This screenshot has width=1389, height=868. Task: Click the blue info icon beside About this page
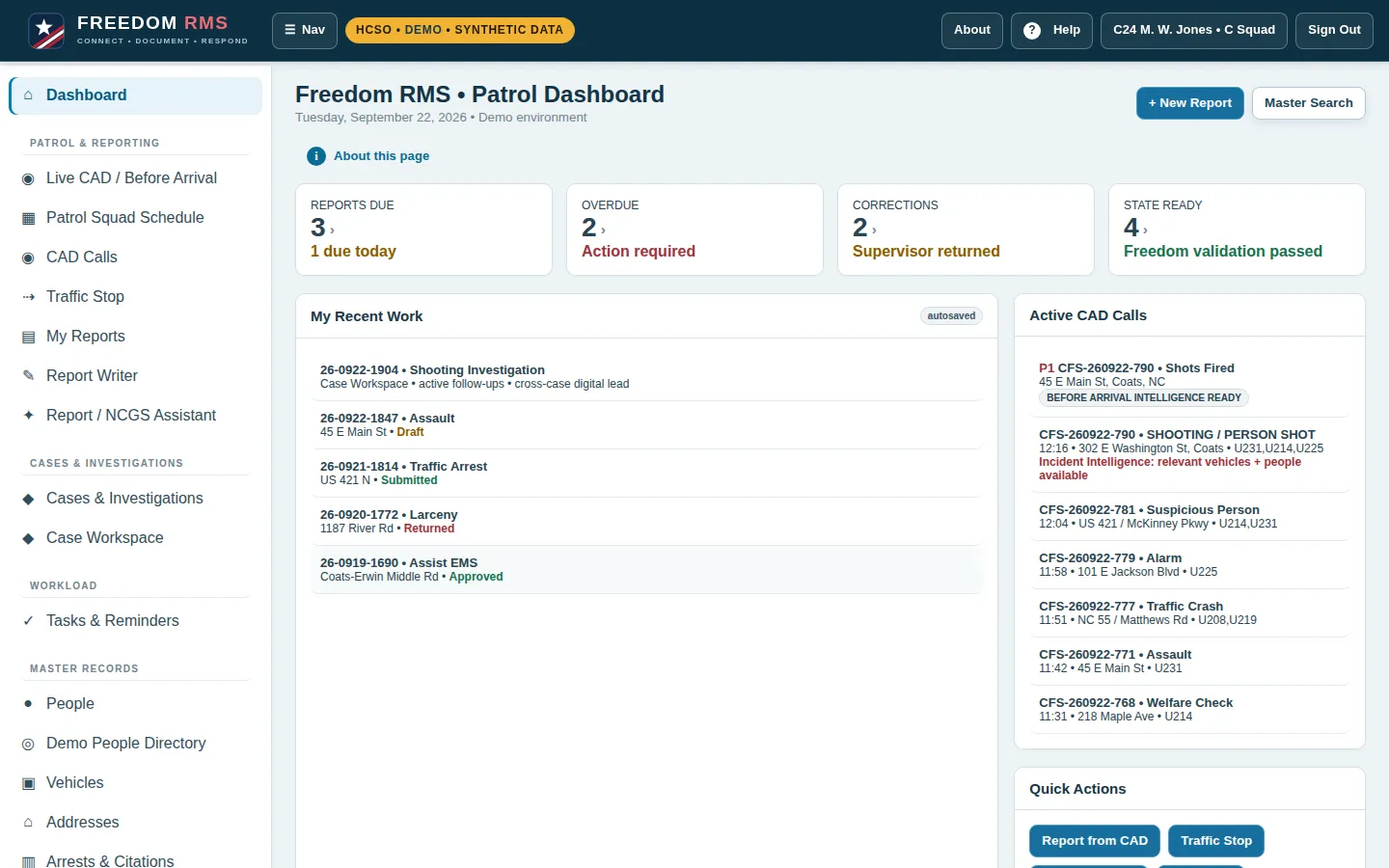click(x=316, y=156)
